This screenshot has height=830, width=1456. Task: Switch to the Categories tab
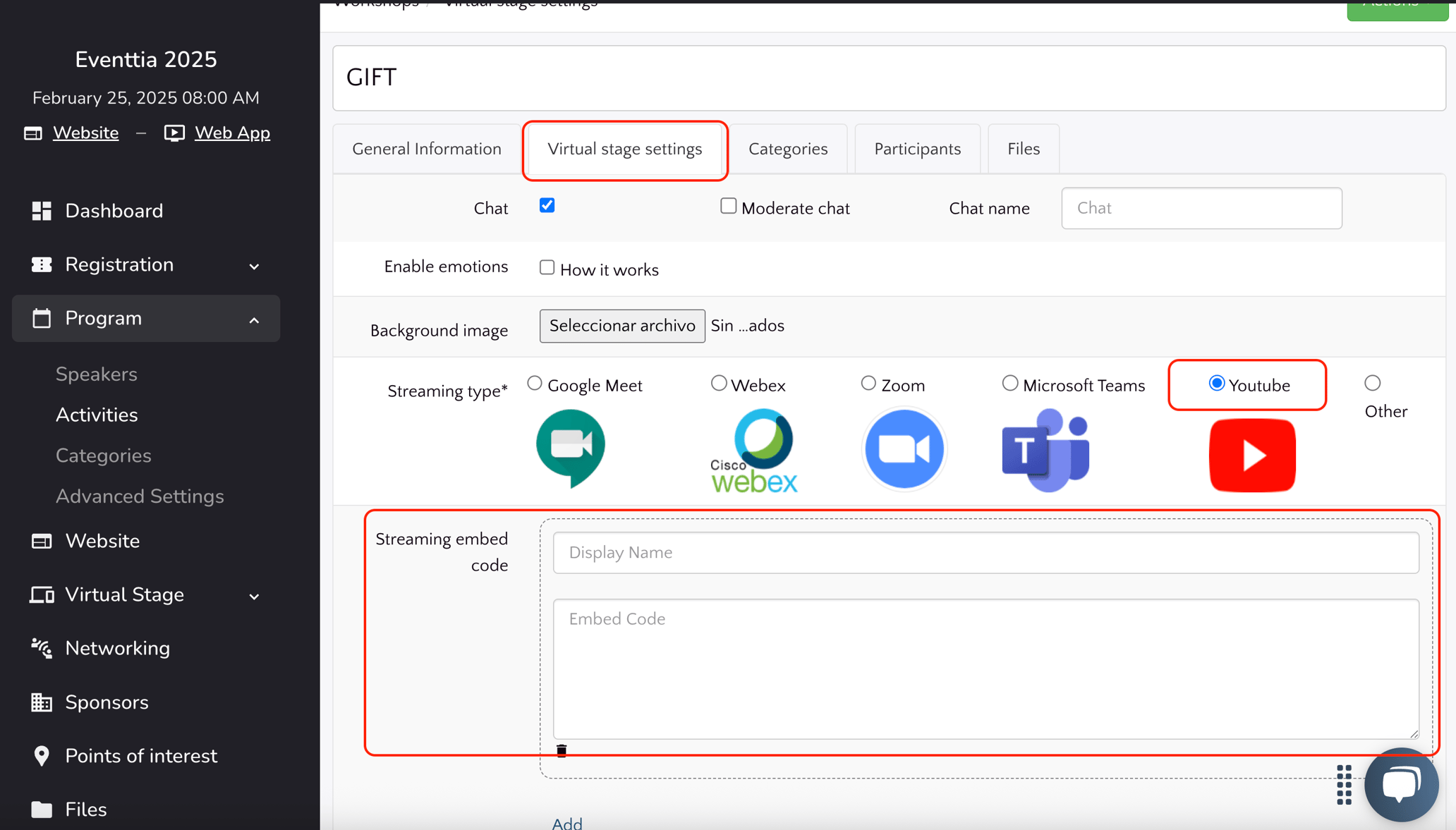coord(788,149)
